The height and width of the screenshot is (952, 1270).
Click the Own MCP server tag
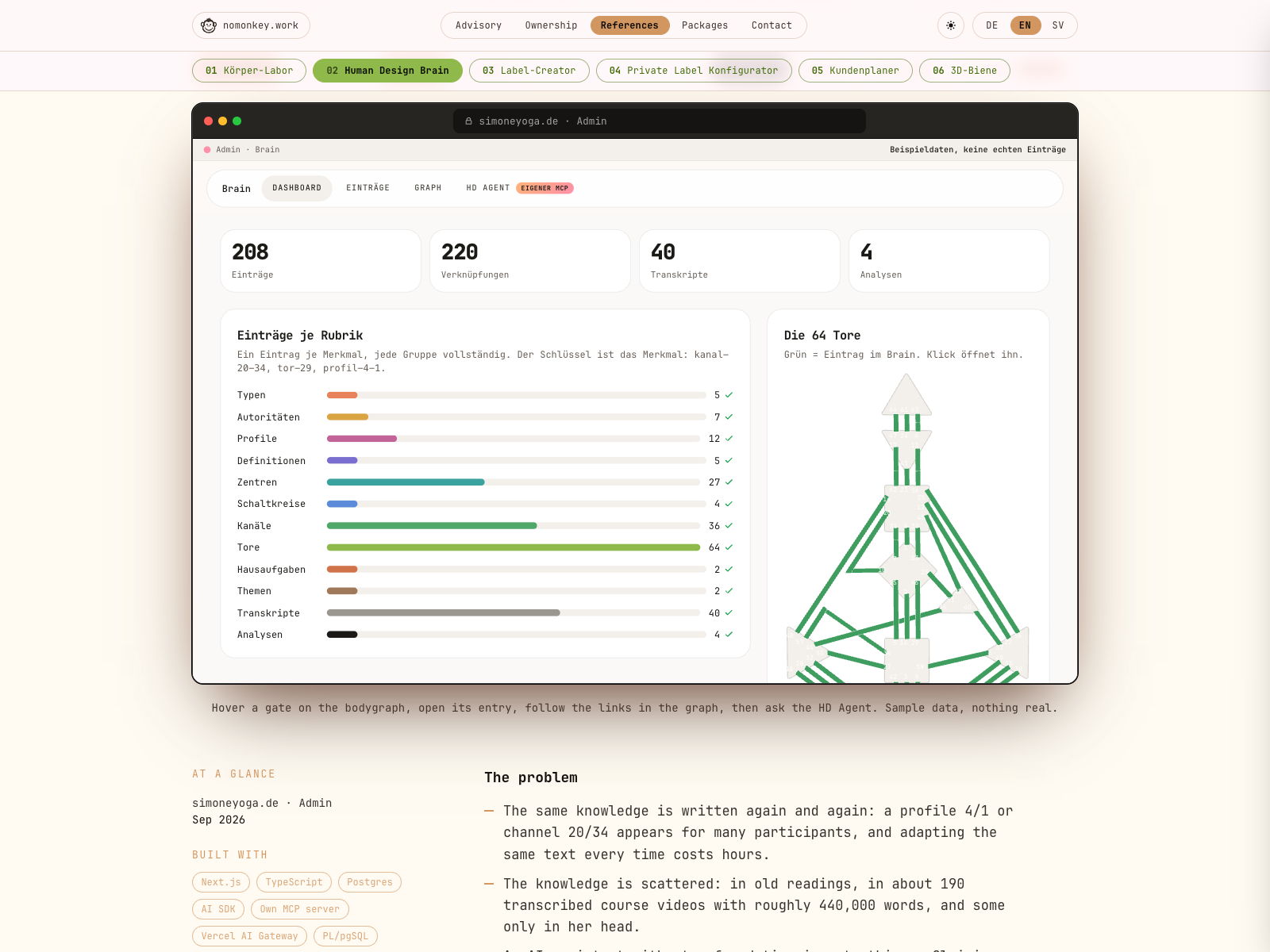[x=300, y=909]
